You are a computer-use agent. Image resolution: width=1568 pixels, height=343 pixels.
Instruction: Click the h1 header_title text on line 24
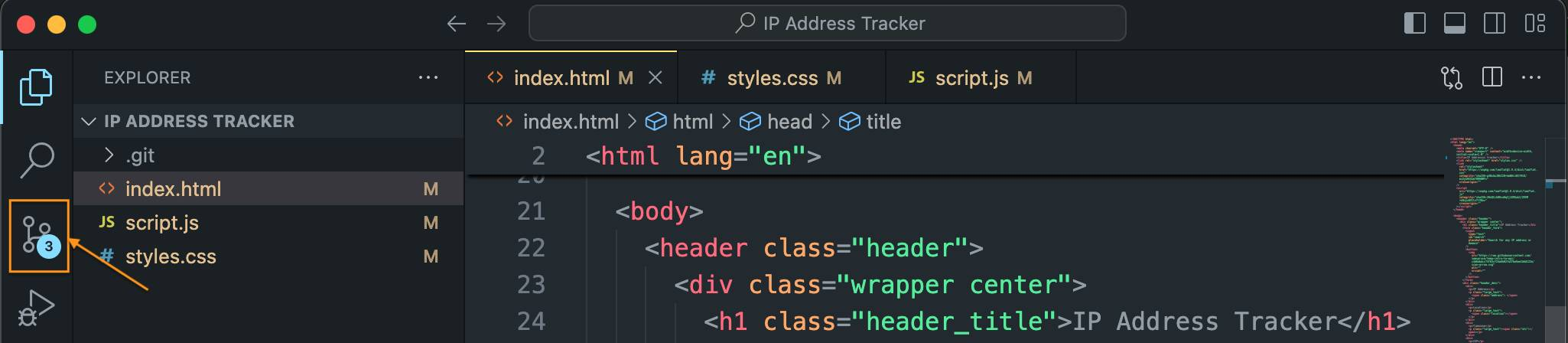point(1057,321)
